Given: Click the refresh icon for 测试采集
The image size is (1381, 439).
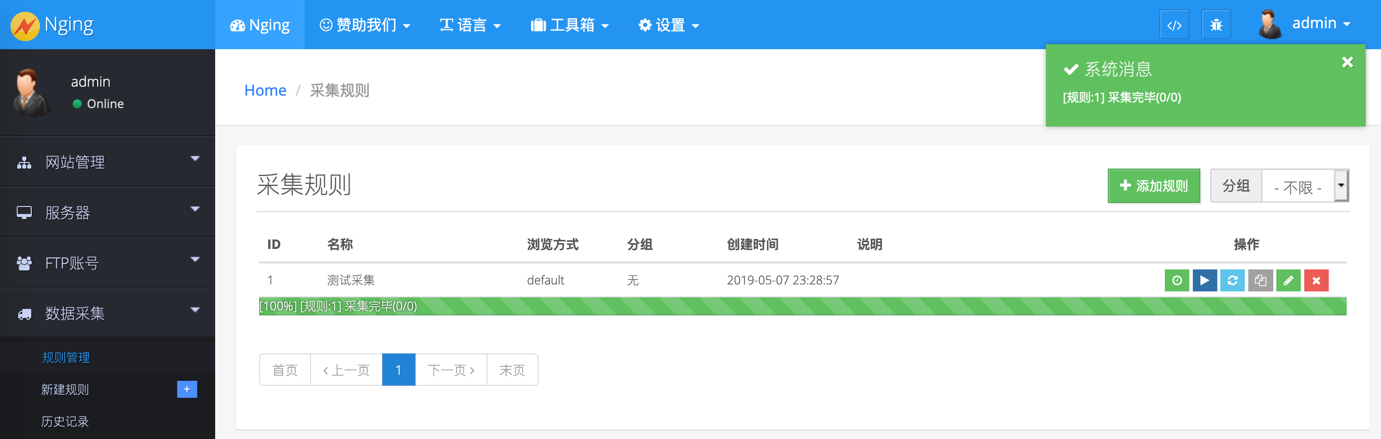Looking at the screenshot, I should pos(1233,281).
